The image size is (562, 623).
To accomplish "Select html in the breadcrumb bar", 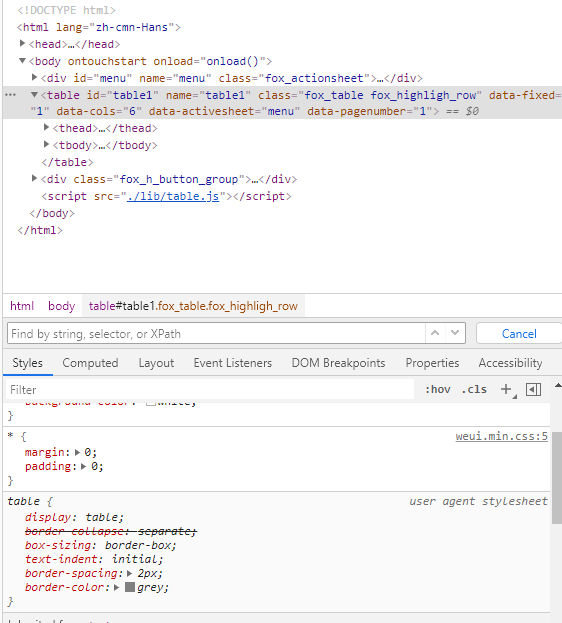I will tap(22, 306).
